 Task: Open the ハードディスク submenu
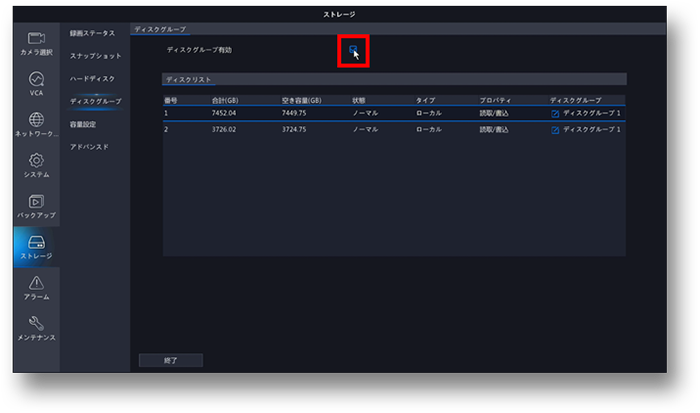pyautogui.click(x=92, y=78)
